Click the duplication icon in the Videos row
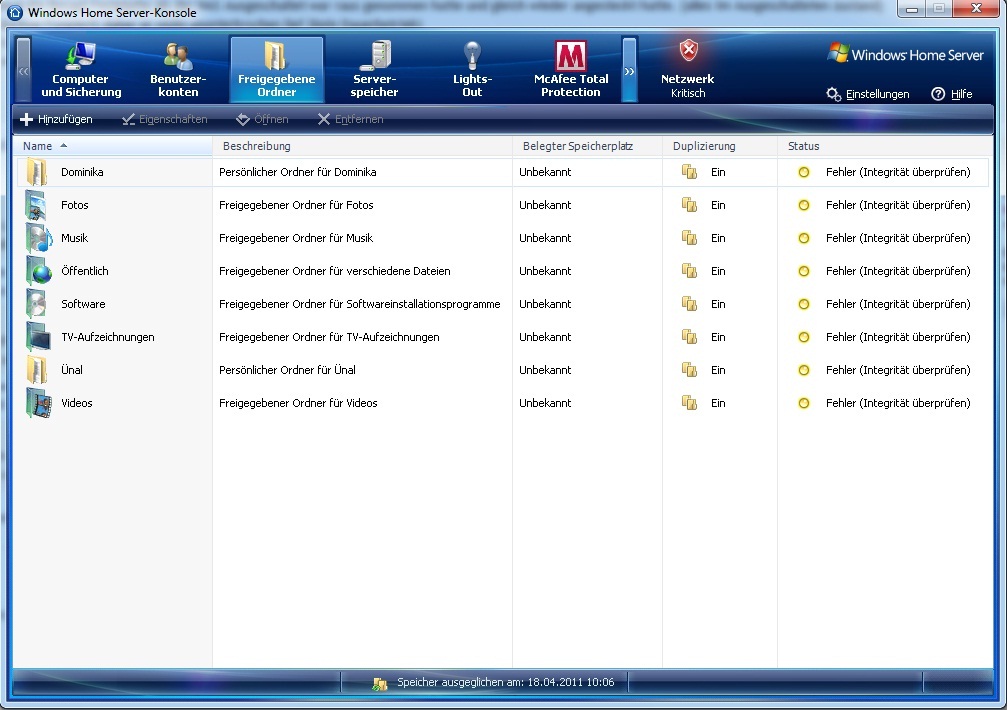The image size is (1007, 710). (689, 403)
